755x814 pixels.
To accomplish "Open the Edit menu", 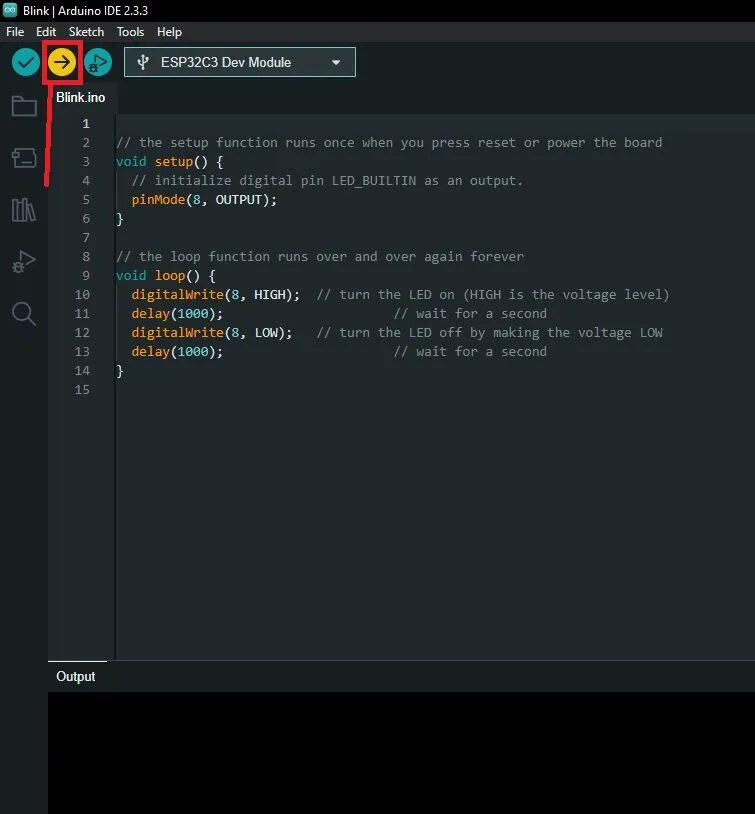I will pos(46,32).
